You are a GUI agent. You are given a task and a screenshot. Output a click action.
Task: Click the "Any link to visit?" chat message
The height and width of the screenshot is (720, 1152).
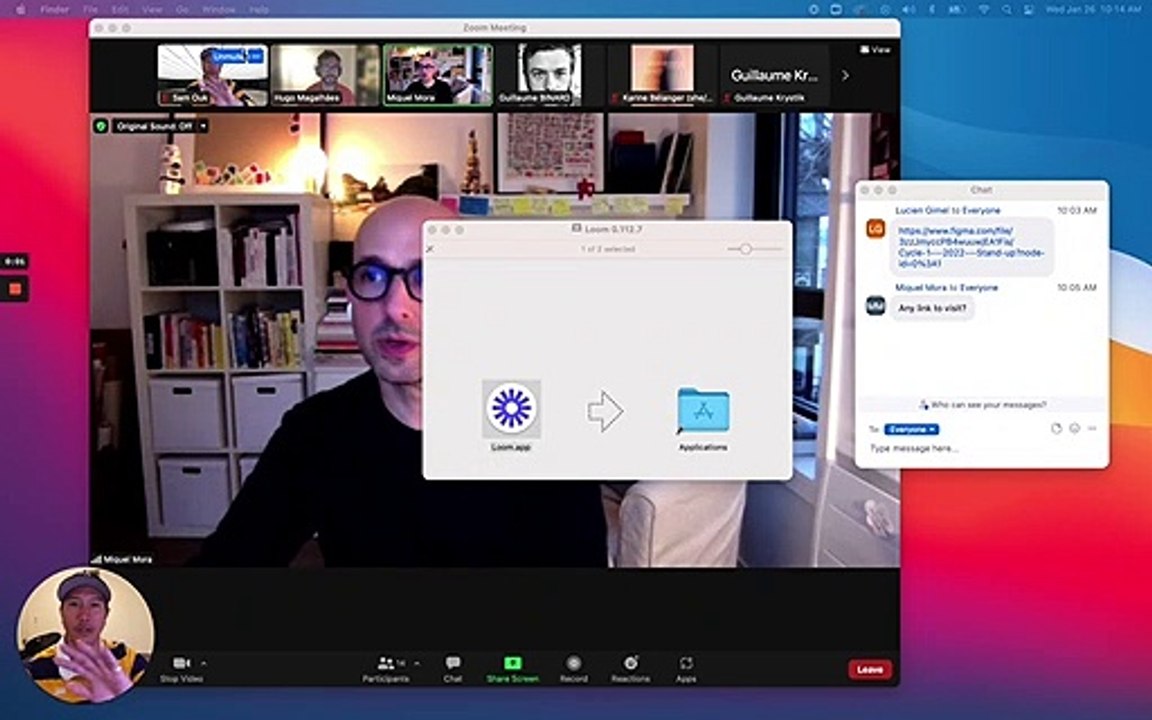point(932,309)
